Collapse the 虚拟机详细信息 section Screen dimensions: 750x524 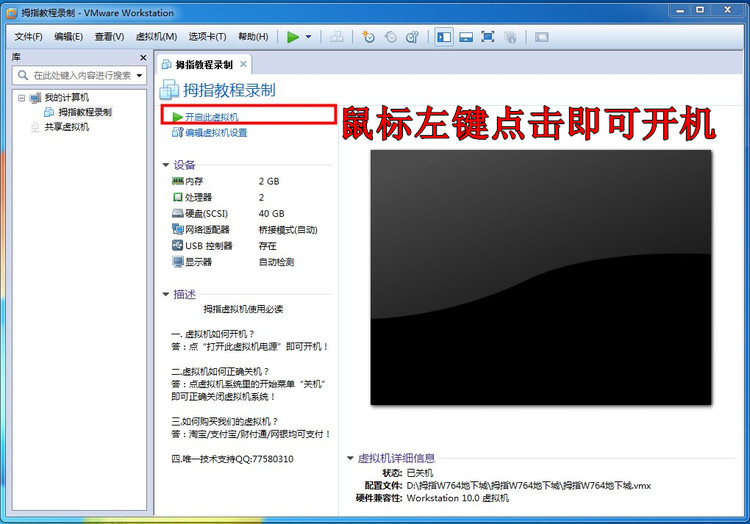click(x=350, y=458)
